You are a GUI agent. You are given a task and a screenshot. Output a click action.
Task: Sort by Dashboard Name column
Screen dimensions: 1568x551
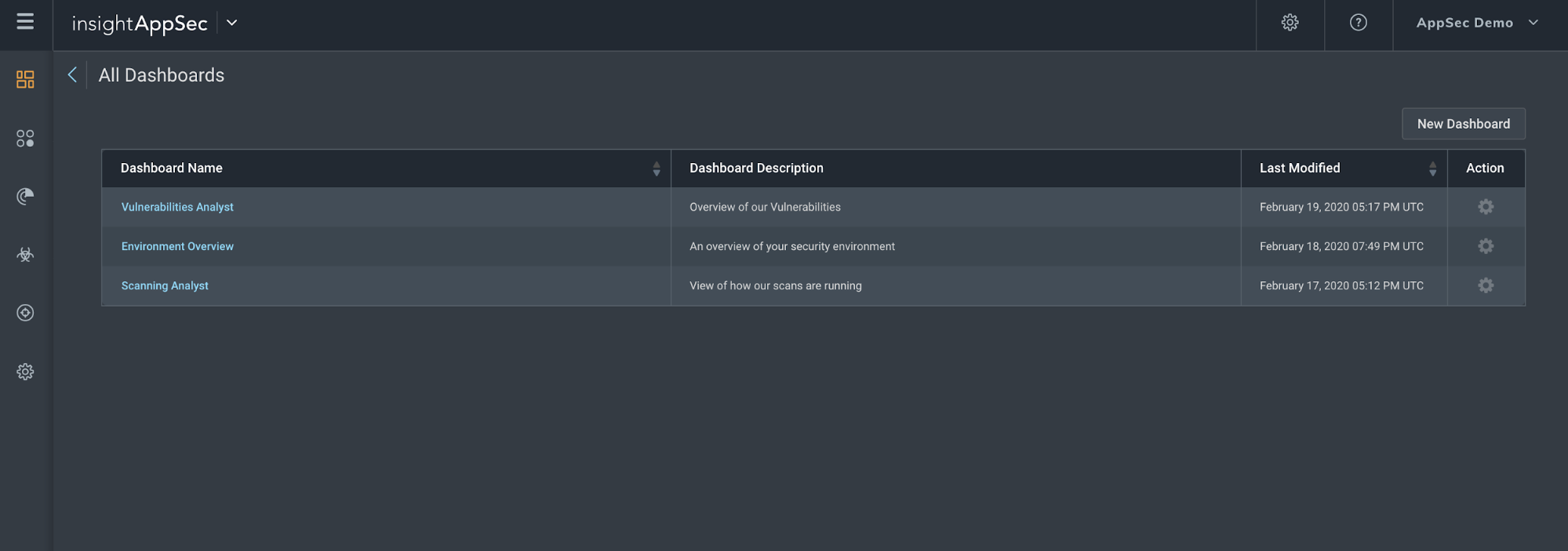click(656, 169)
